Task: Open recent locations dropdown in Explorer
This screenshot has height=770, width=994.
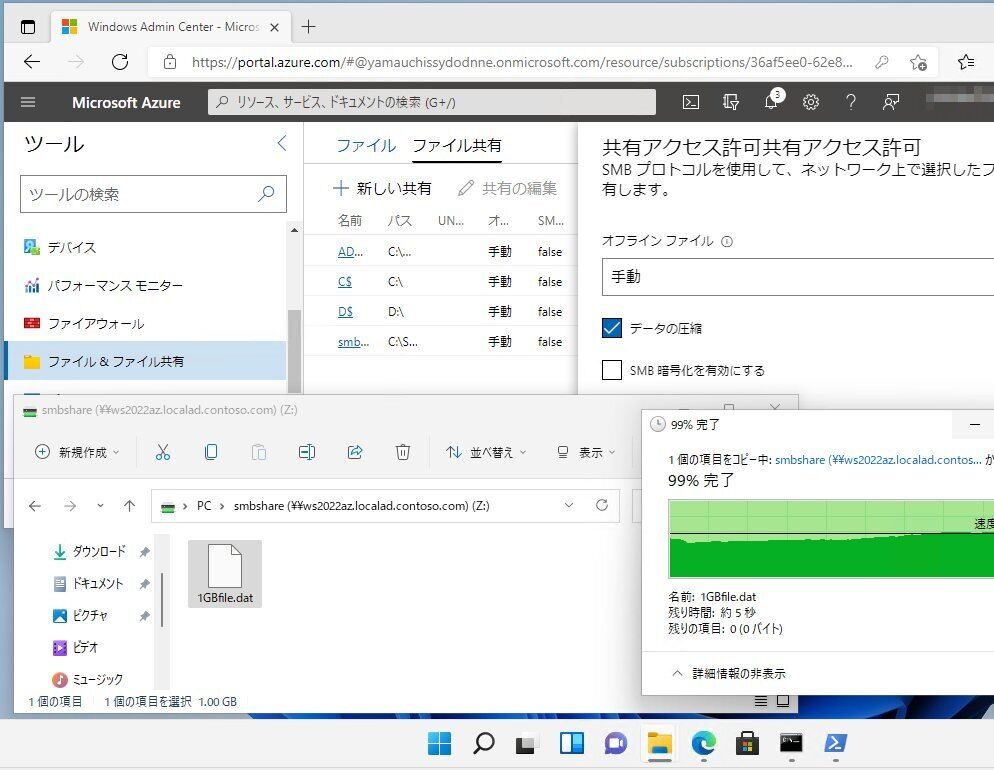Action: [100, 506]
